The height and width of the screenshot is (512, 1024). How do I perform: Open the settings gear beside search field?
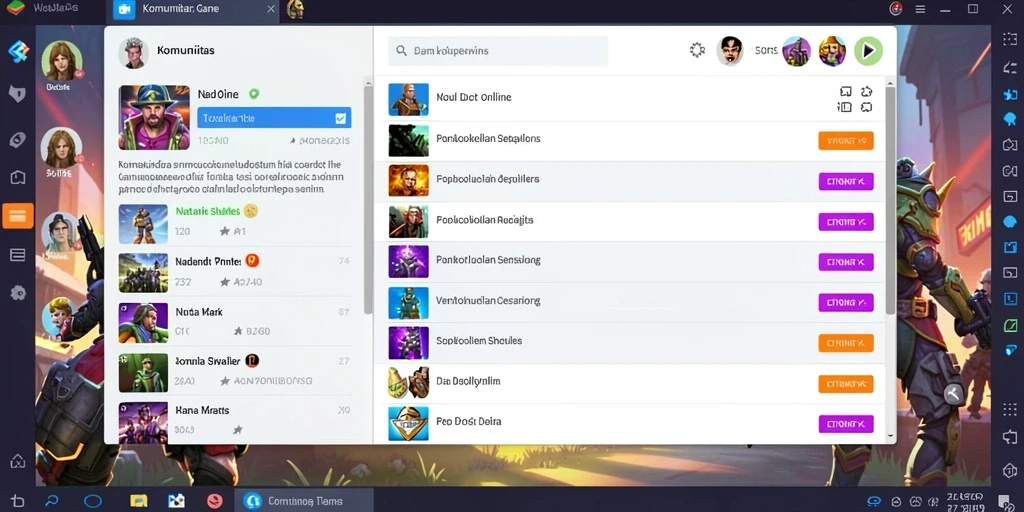[697, 50]
